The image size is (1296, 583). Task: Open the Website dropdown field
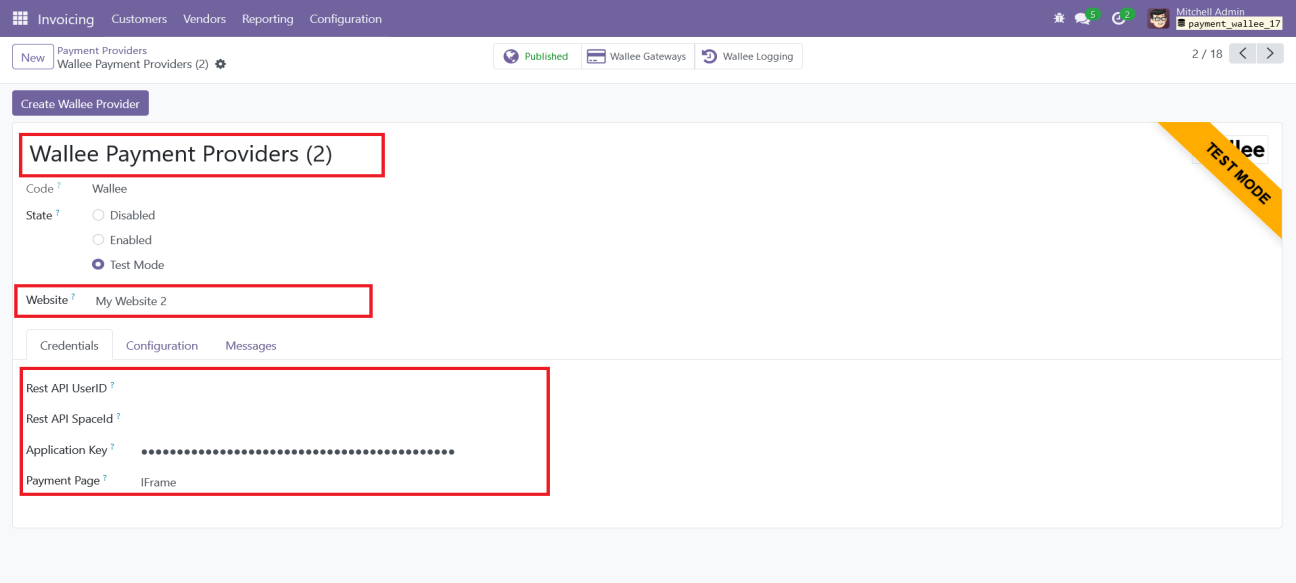point(228,301)
